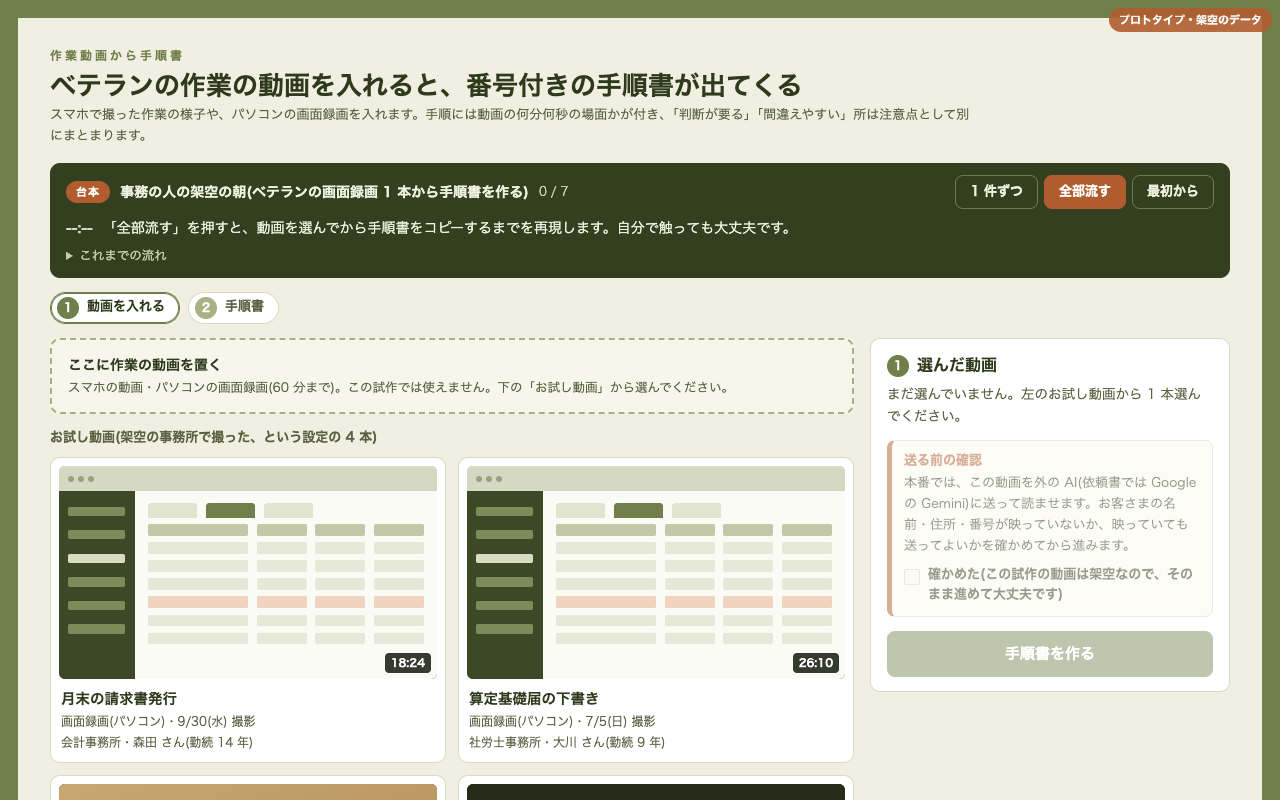Click the 送る前の確認 heading

click(943, 460)
